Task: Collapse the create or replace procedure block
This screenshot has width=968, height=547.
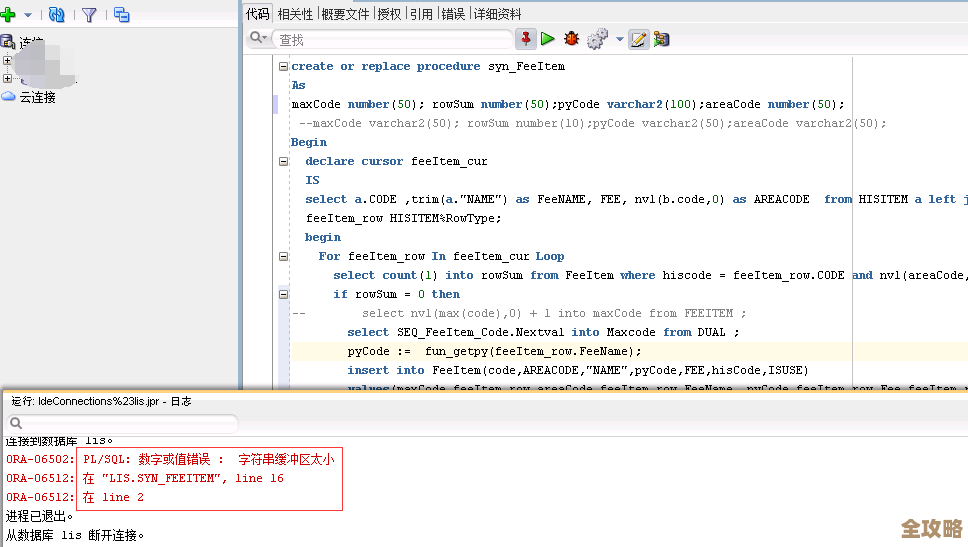Action: coord(283,66)
